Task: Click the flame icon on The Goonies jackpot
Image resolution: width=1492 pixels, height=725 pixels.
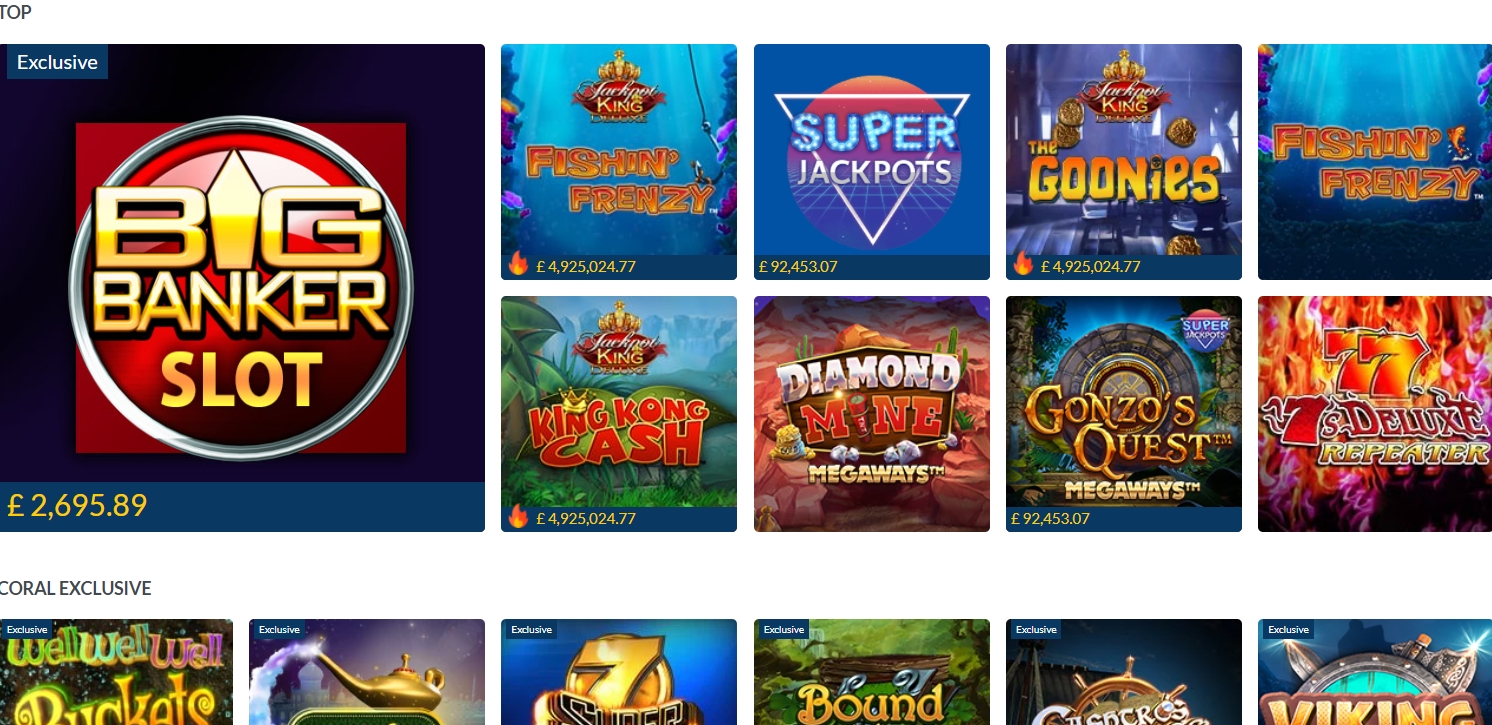Action: click(x=1023, y=264)
